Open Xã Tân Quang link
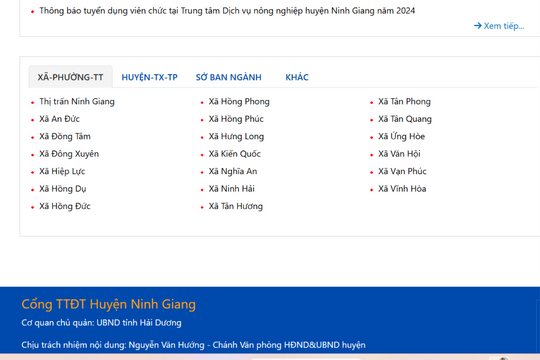This screenshot has width=540, height=360. tap(405, 119)
